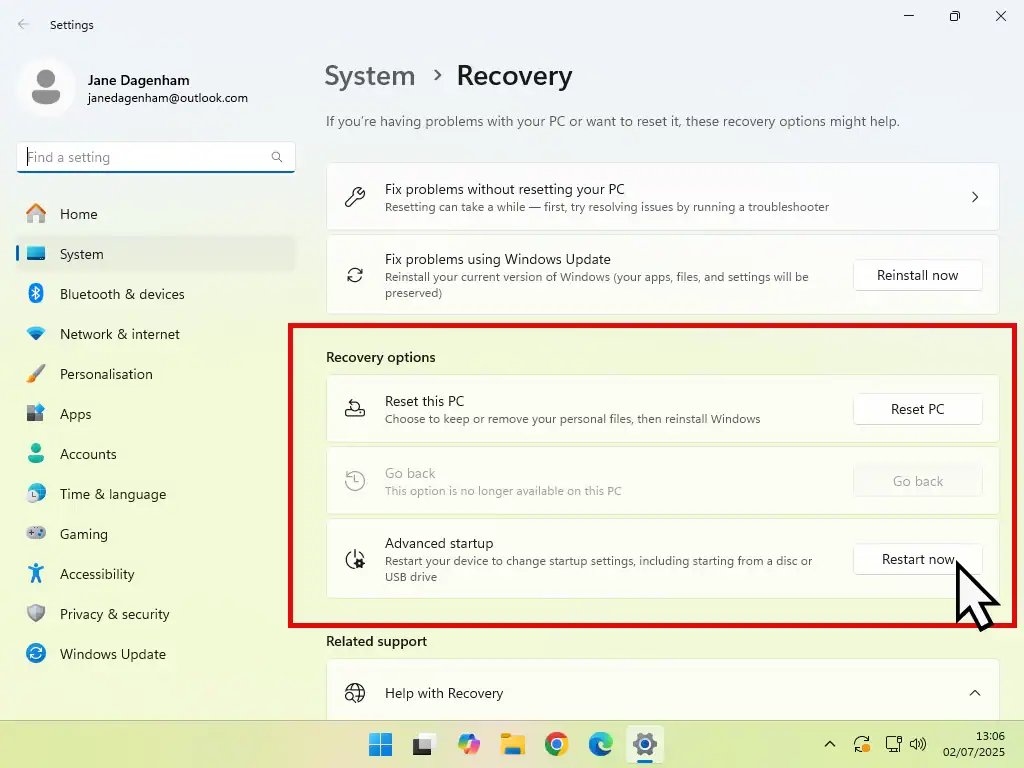Open File Explorer from taskbar

click(513, 744)
